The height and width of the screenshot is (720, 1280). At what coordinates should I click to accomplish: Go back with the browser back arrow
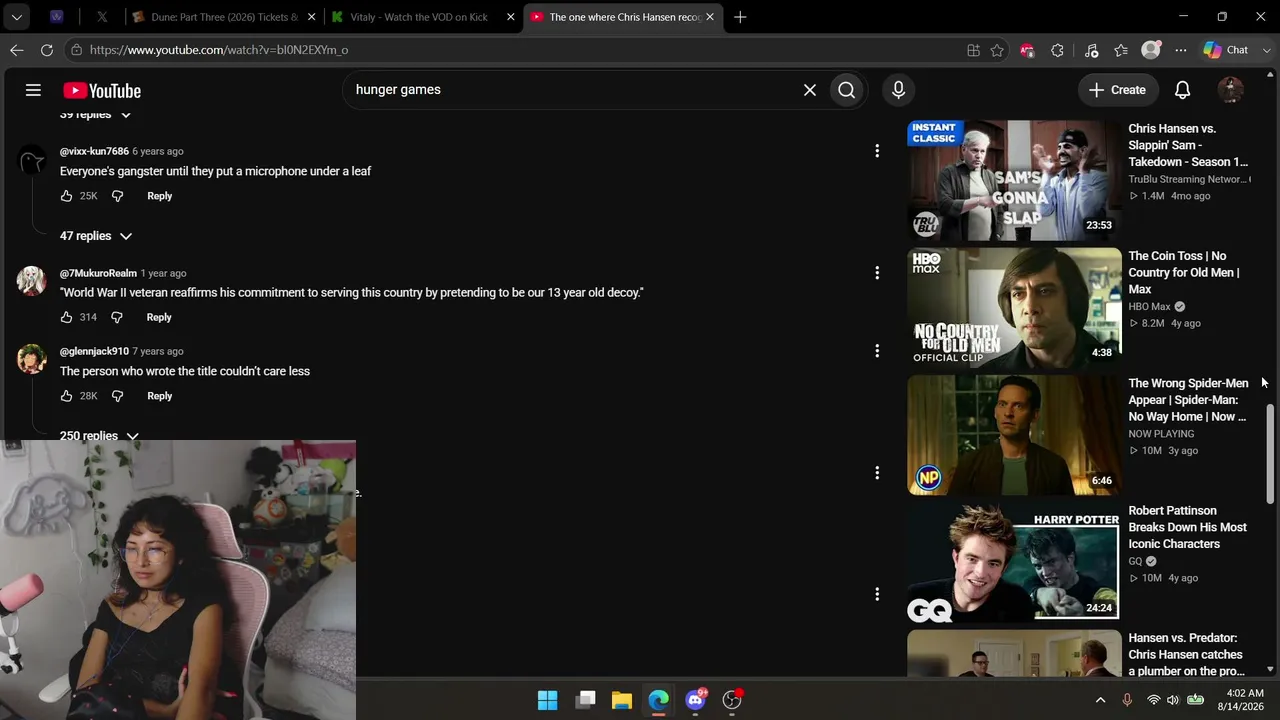[17, 50]
